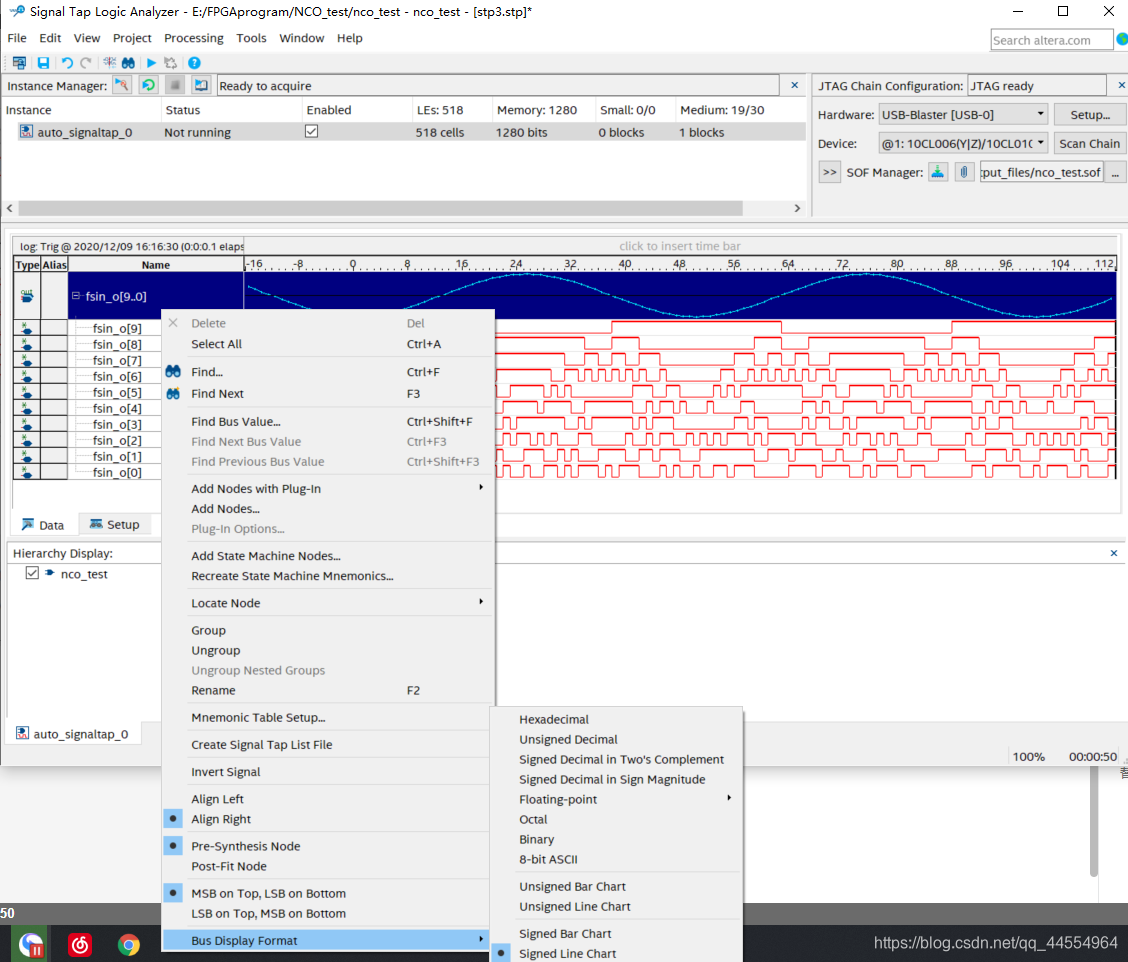Start compilation with blue play icon
The height and width of the screenshot is (962, 1128).
(x=151, y=63)
